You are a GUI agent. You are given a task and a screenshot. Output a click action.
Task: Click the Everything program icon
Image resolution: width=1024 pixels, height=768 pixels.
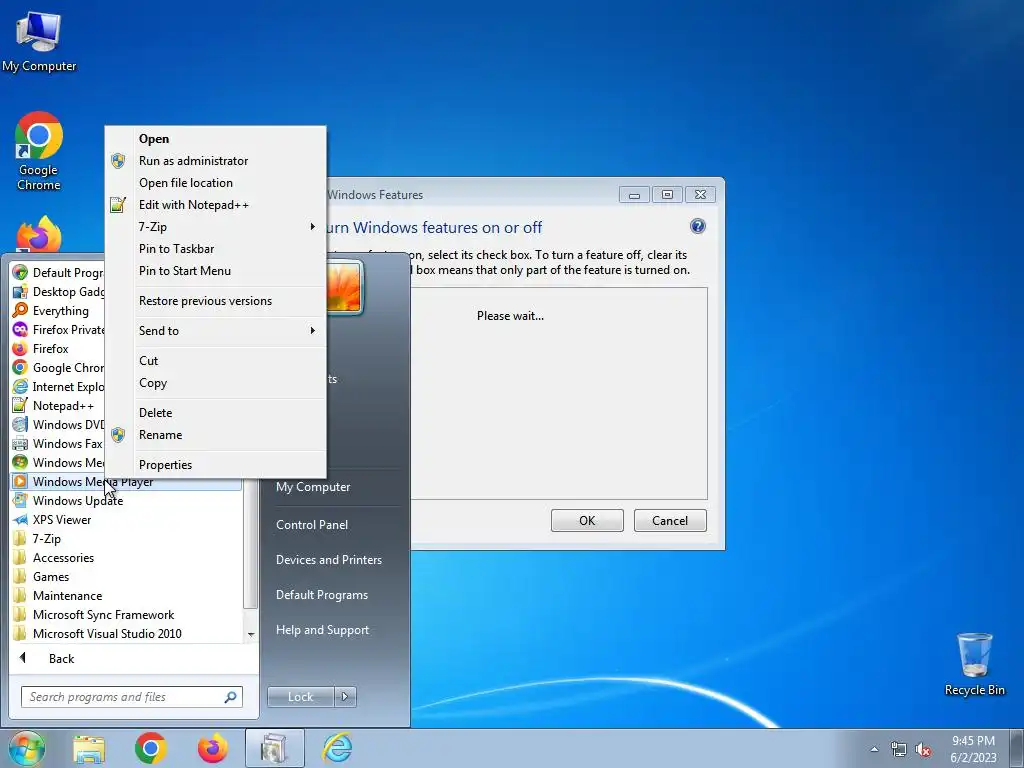[20, 310]
